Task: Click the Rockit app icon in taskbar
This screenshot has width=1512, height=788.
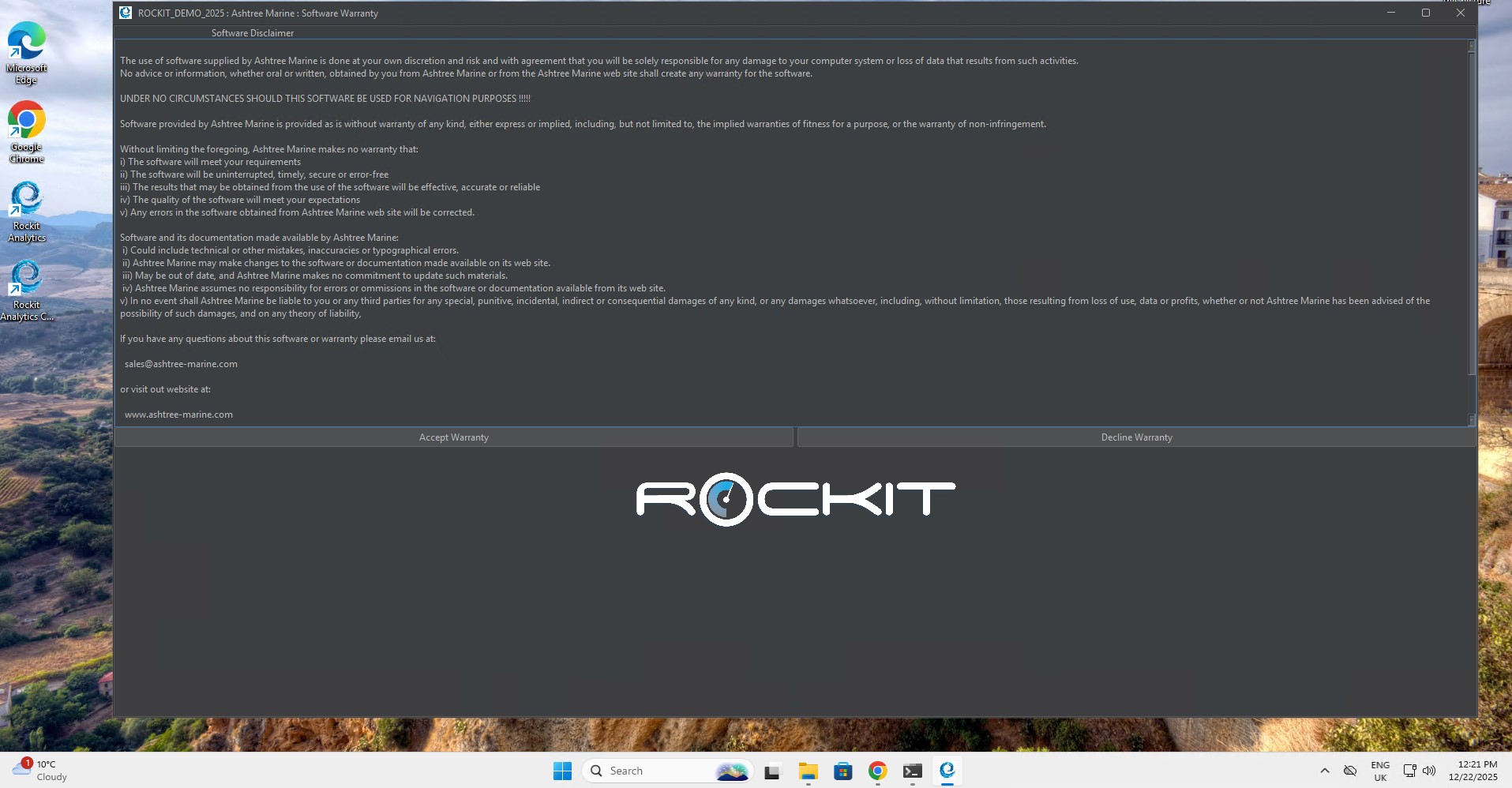Action: pyautogui.click(x=947, y=771)
